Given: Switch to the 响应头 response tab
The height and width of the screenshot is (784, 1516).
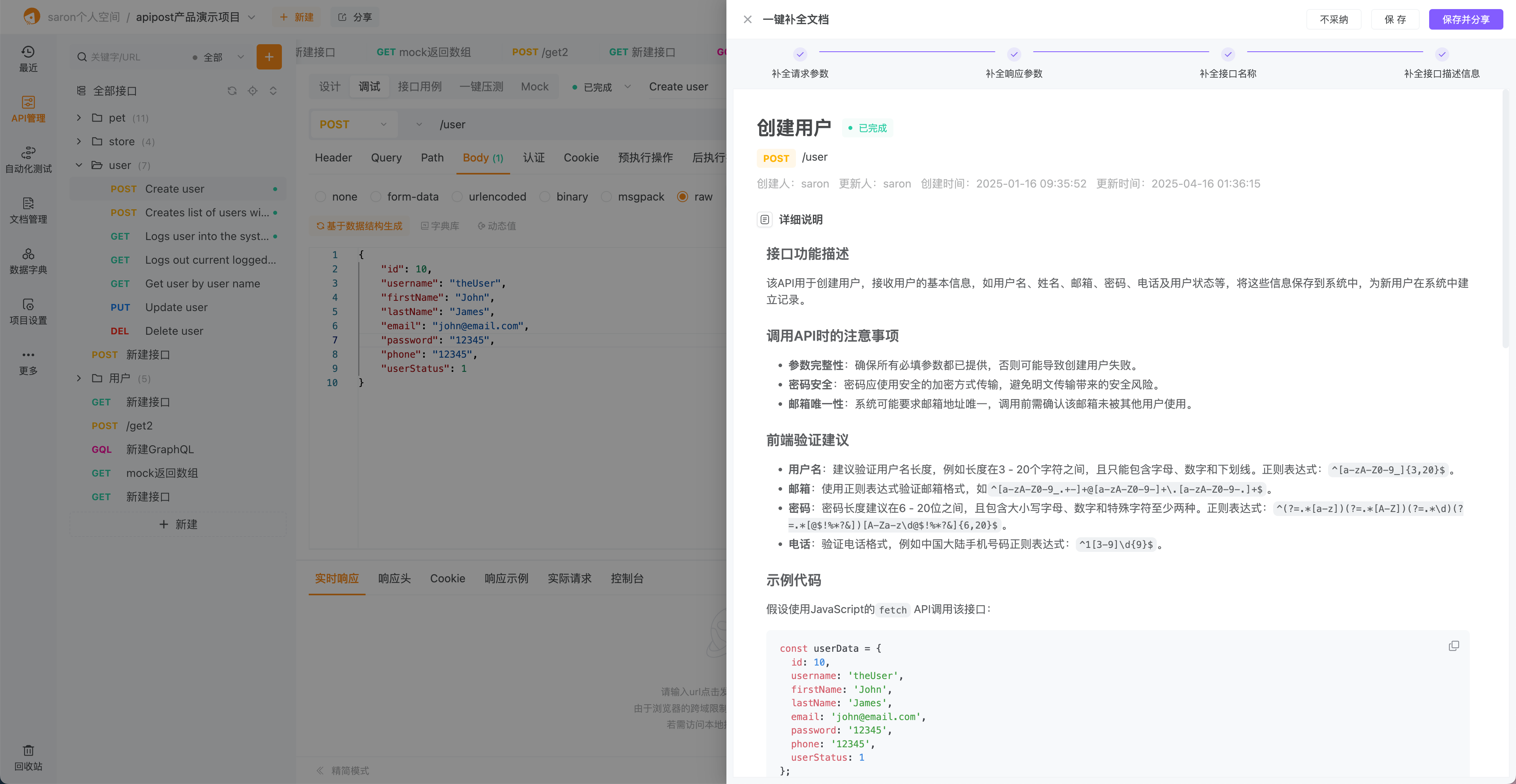Looking at the screenshot, I should [394, 579].
